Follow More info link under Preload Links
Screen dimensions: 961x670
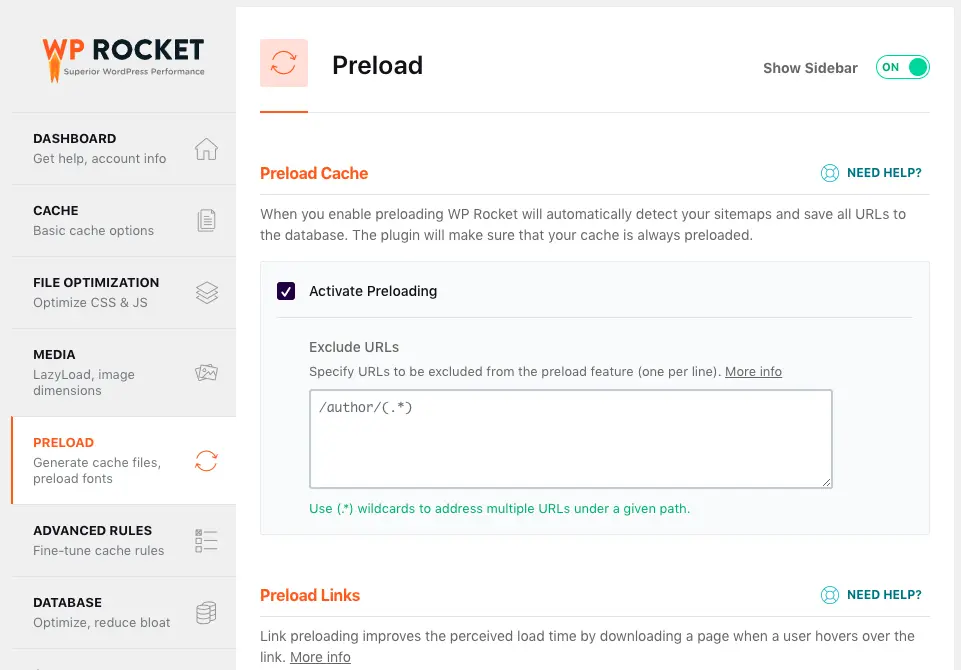tap(320, 657)
